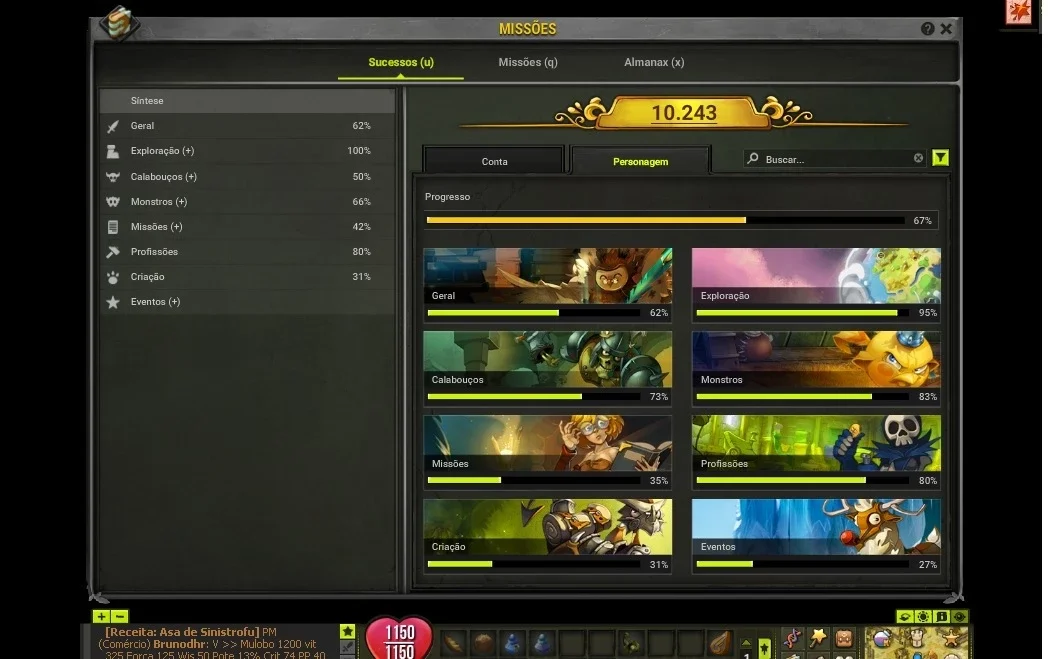Screen dimensions: 1048x659
Task: Switch to Sucessos (u) tab
Action: pyautogui.click(x=401, y=62)
